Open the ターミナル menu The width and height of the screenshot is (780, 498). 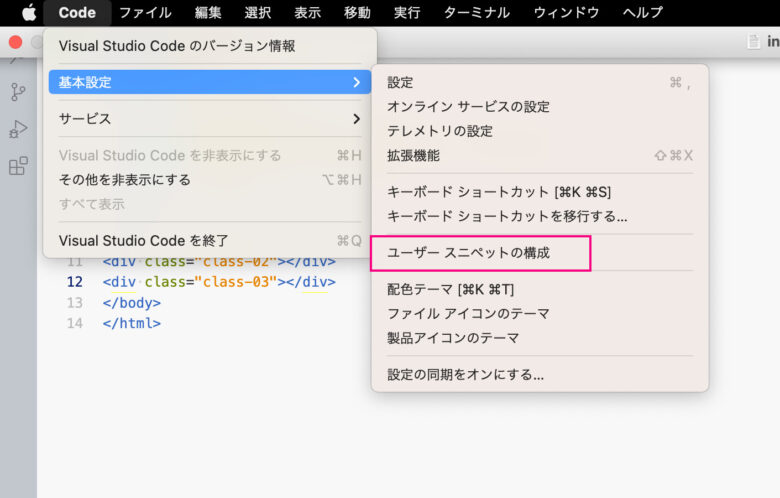pos(477,12)
